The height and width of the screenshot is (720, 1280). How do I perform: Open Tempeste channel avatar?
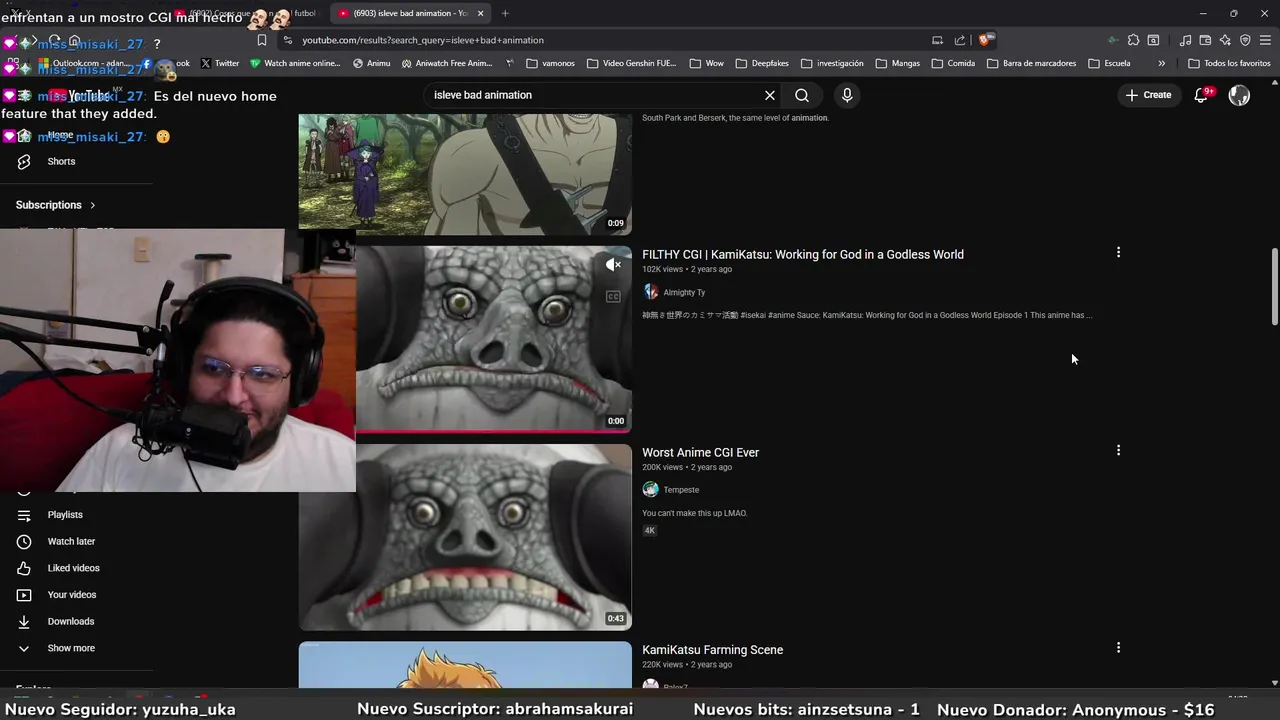[651, 490]
